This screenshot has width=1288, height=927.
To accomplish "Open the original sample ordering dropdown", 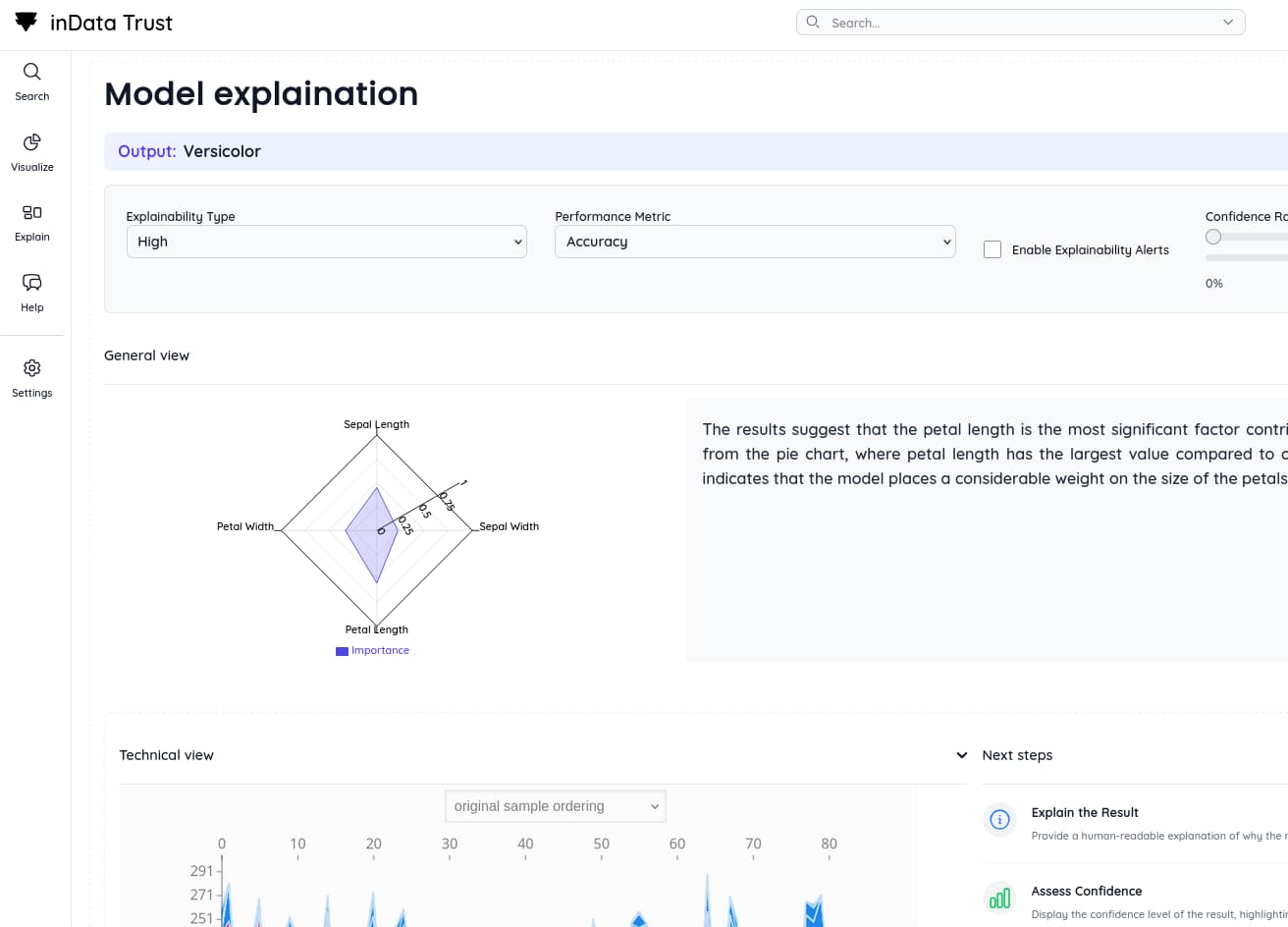I will [x=555, y=805].
